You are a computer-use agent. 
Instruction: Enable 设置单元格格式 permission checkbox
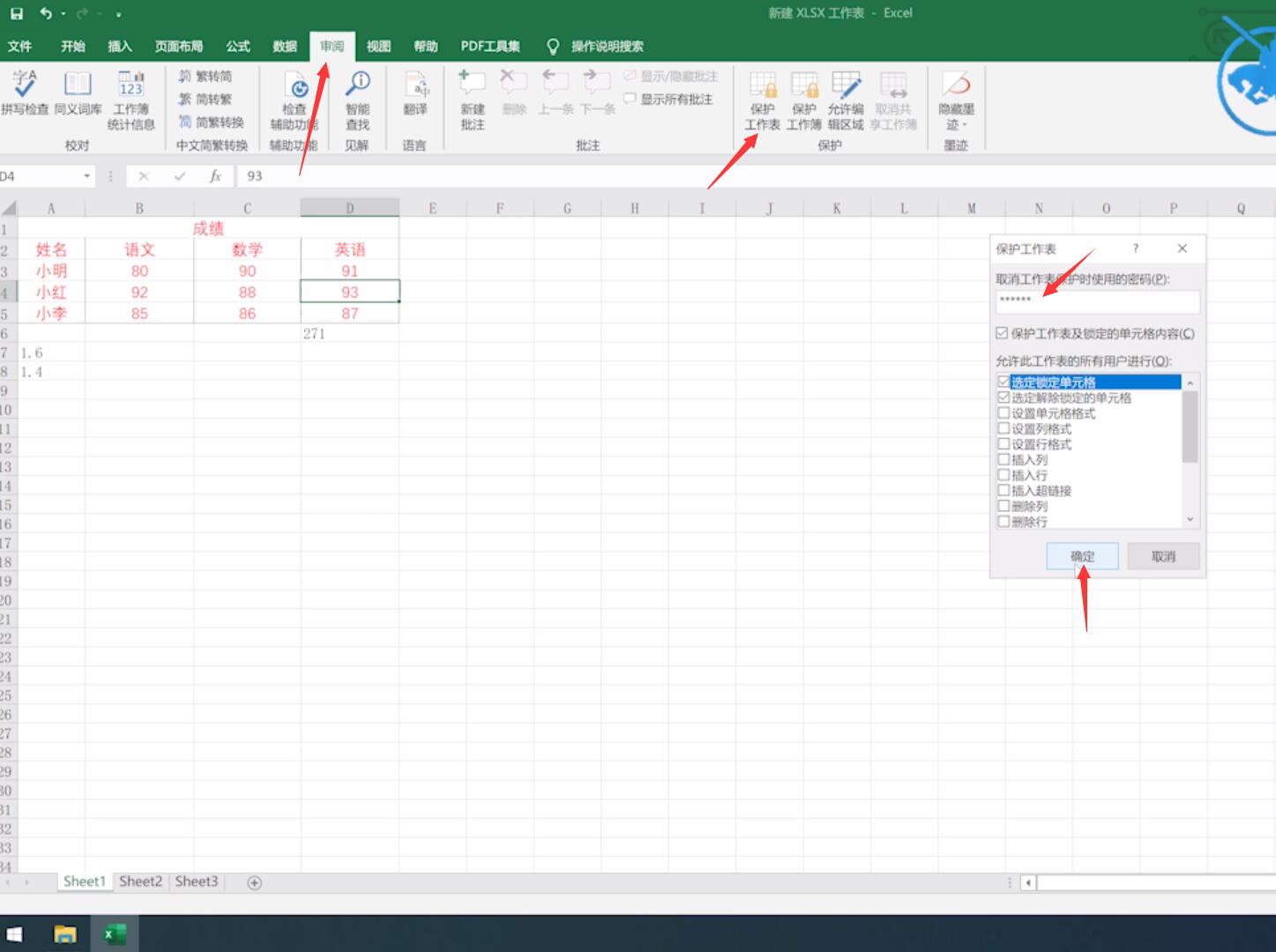click(x=1004, y=413)
